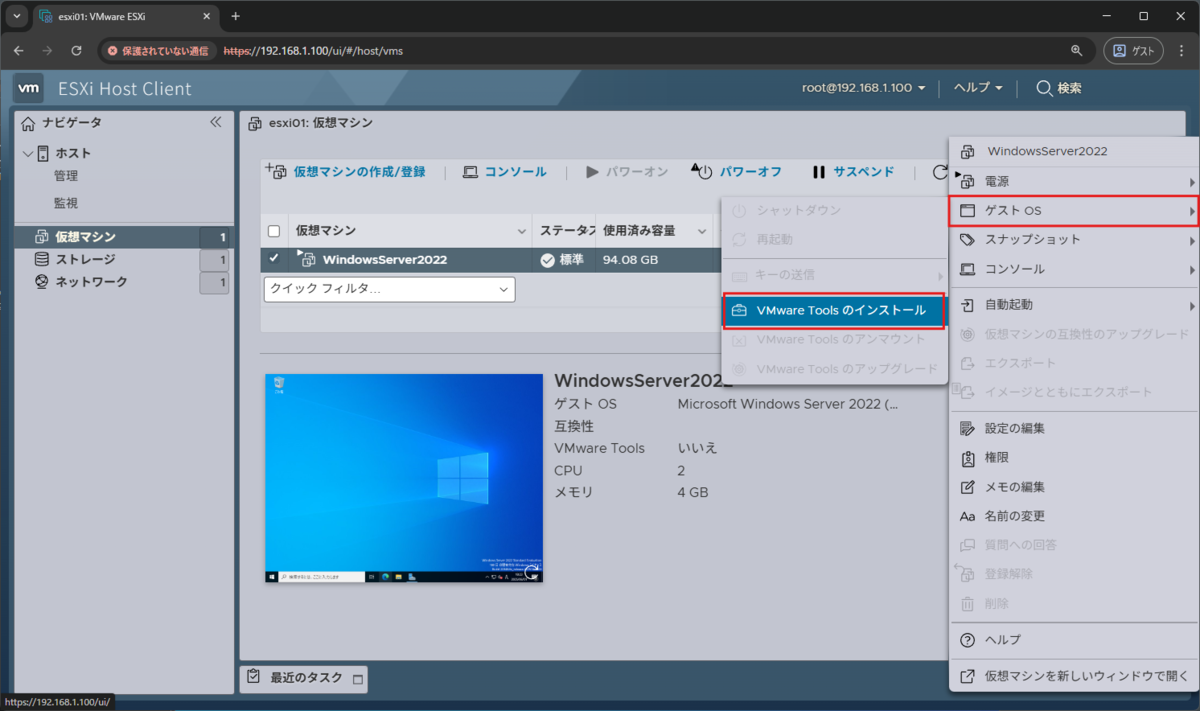Screen dimensions: 1200x711
Task: Click the VM console thumbnail preview
Action: [404, 478]
